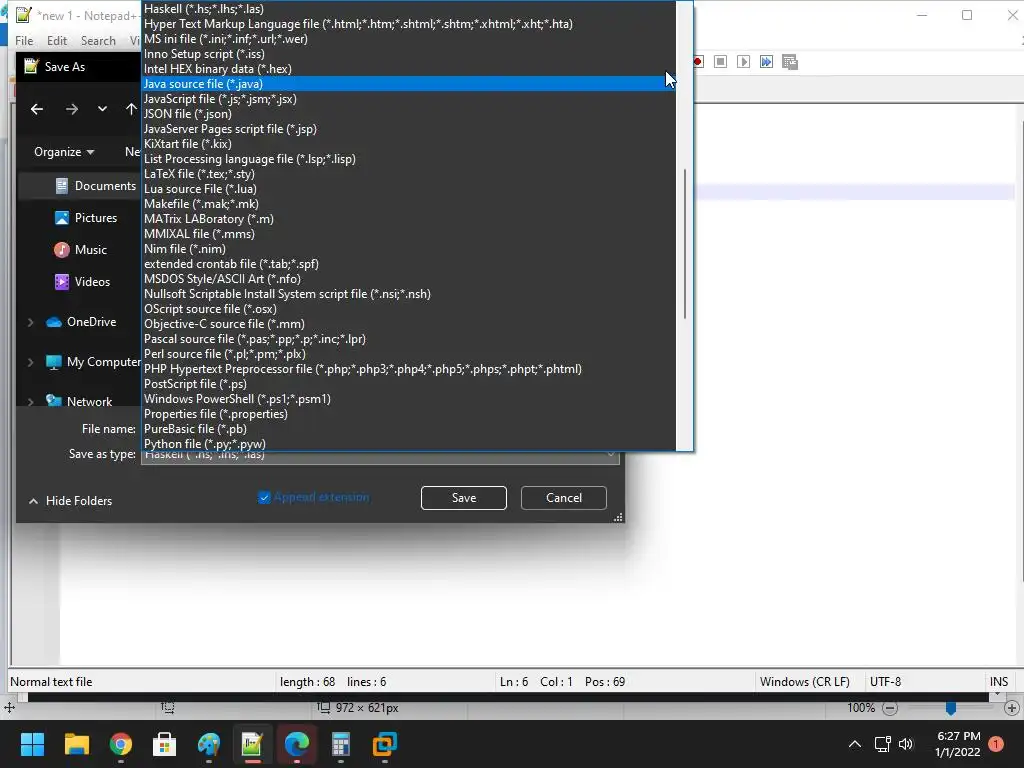Screen dimensions: 1024x768
Task: Go back in Save As dialog
Action: coord(37,109)
